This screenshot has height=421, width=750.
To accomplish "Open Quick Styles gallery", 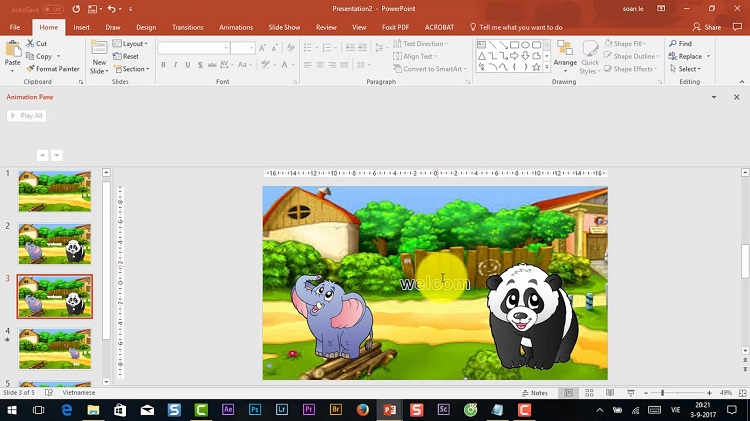I will click(590, 57).
